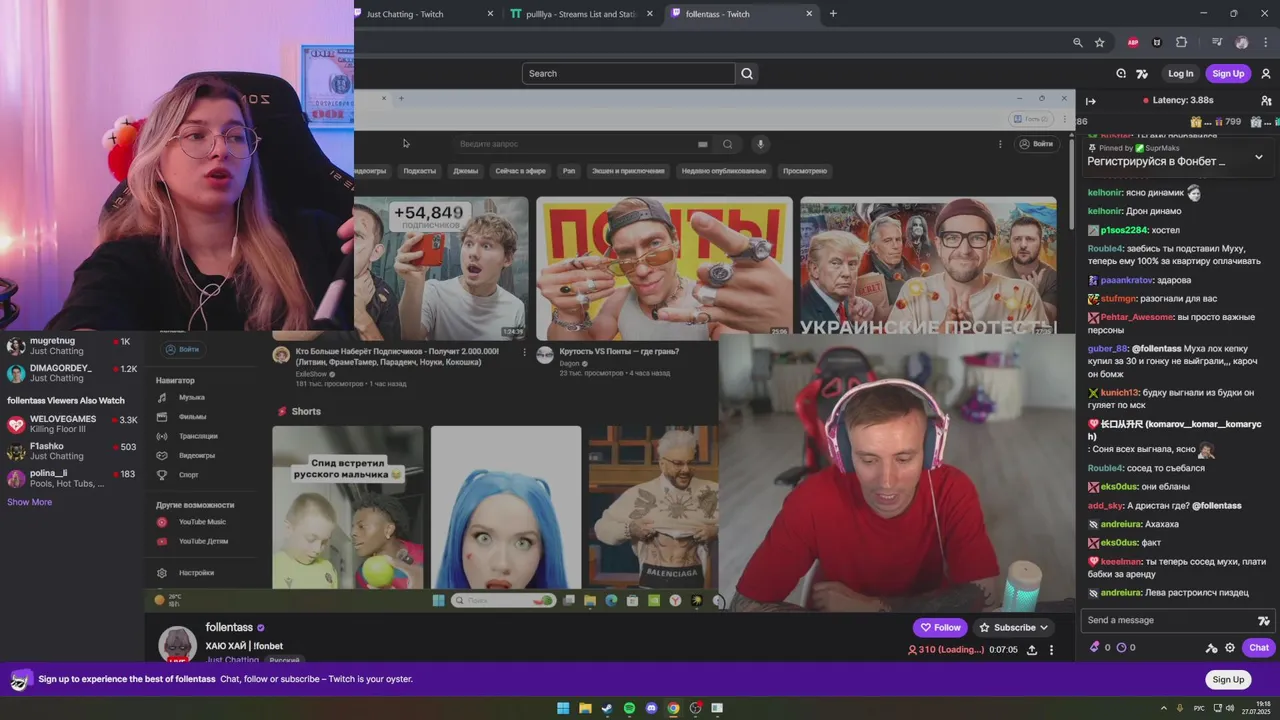This screenshot has height=720, width=1280.
Task: Open the Chrome profile avatar
Action: [x=1242, y=43]
